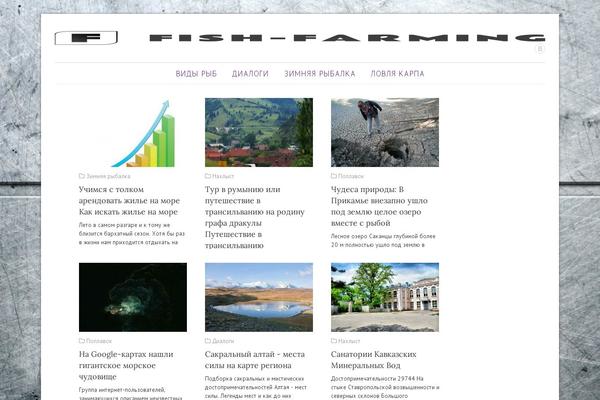
Task: Open article Санатории Кавказских Минеральных Вод
Action: (x=373, y=359)
